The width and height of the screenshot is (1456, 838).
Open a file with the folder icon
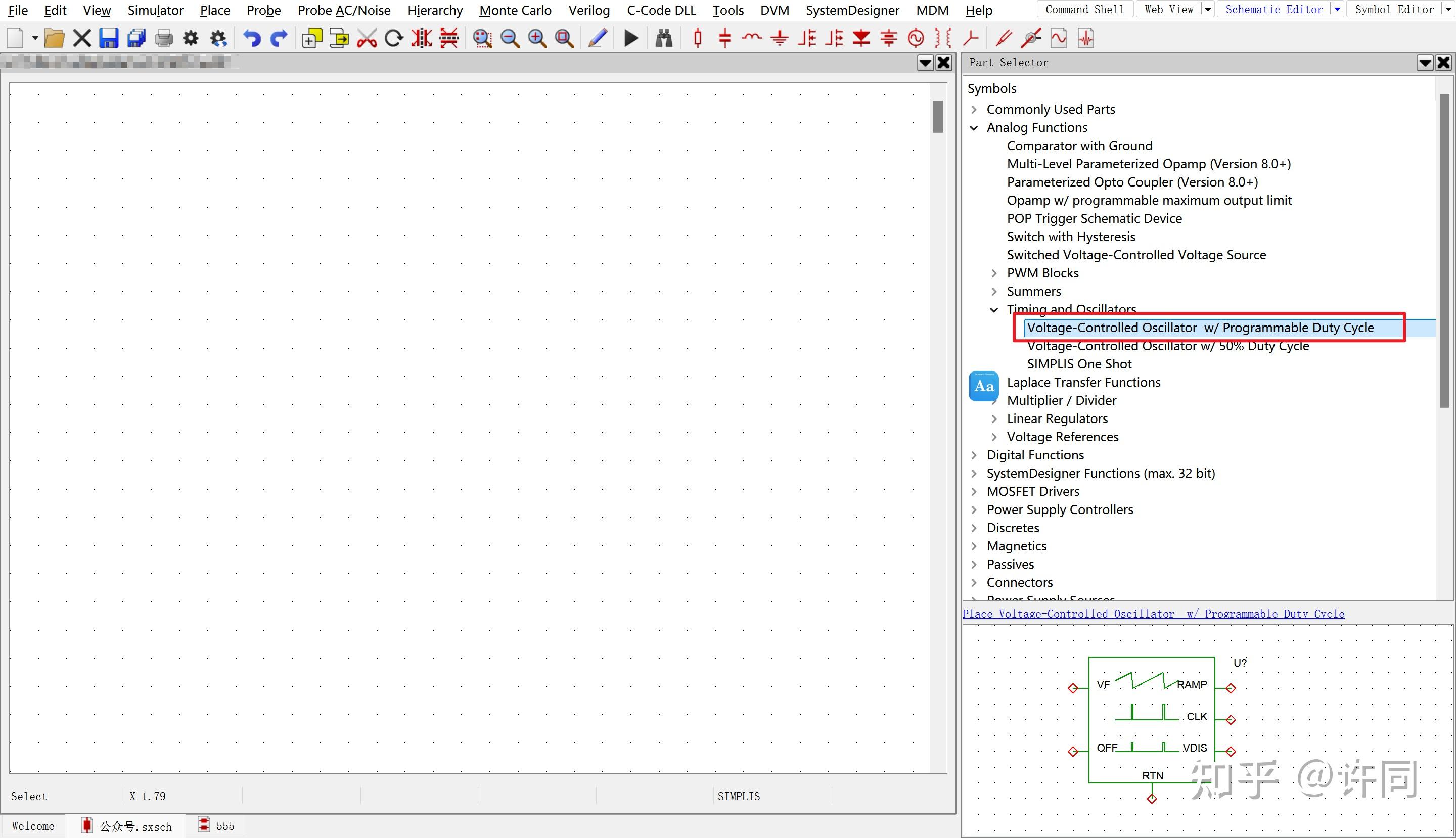point(54,38)
